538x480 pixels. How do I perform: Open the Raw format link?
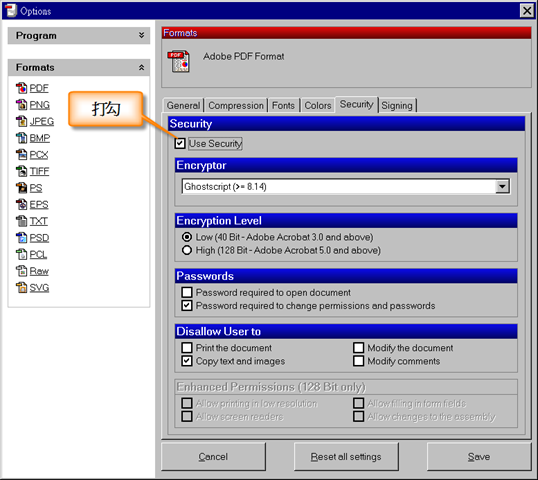[39, 271]
